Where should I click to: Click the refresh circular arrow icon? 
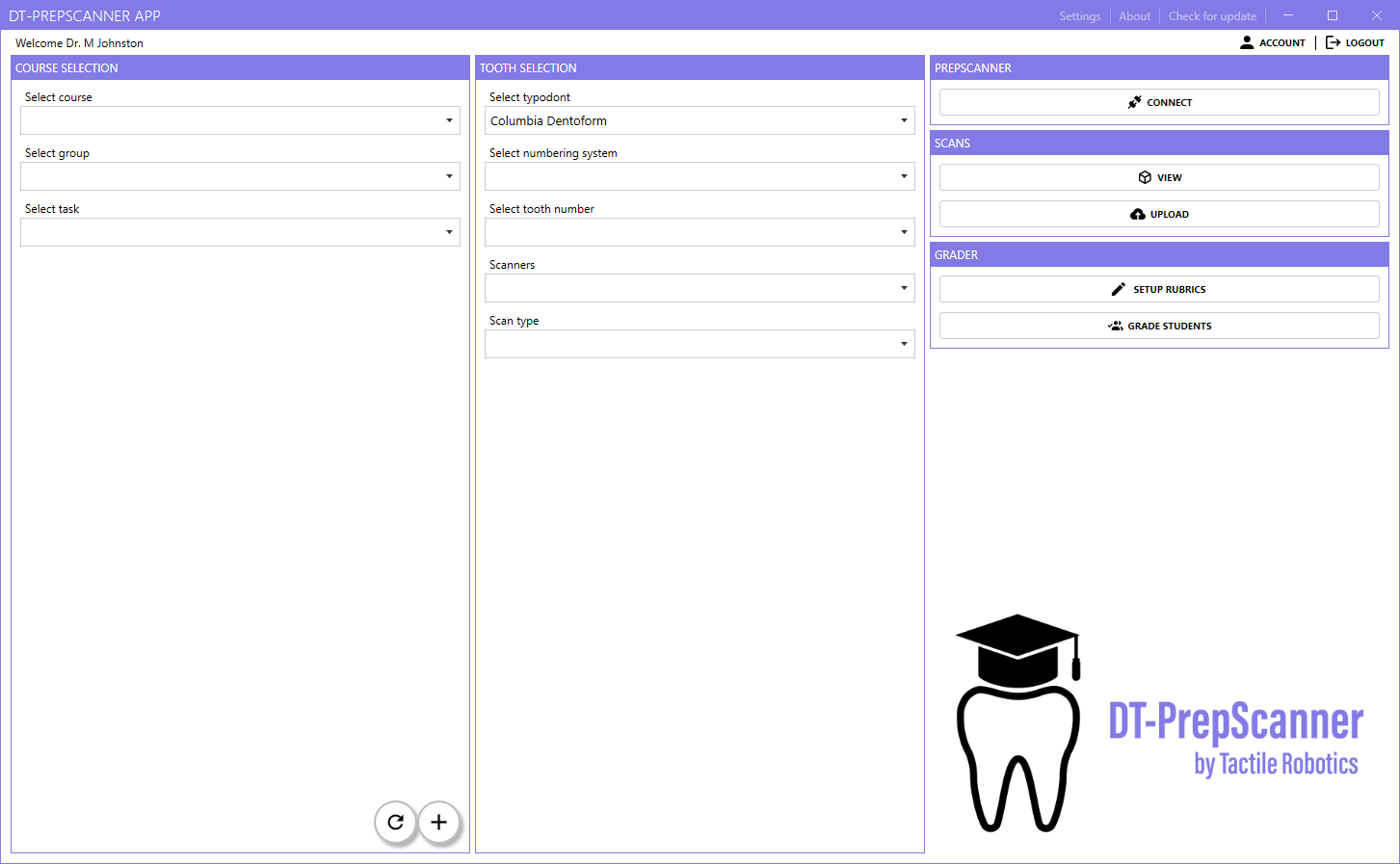[395, 823]
